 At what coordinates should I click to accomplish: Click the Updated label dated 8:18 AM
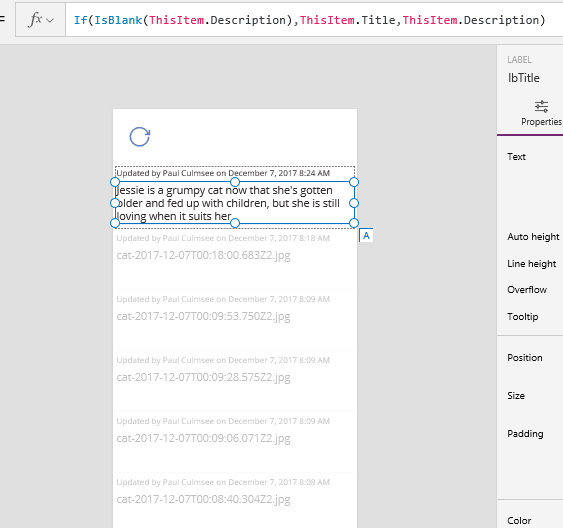click(x=223, y=238)
